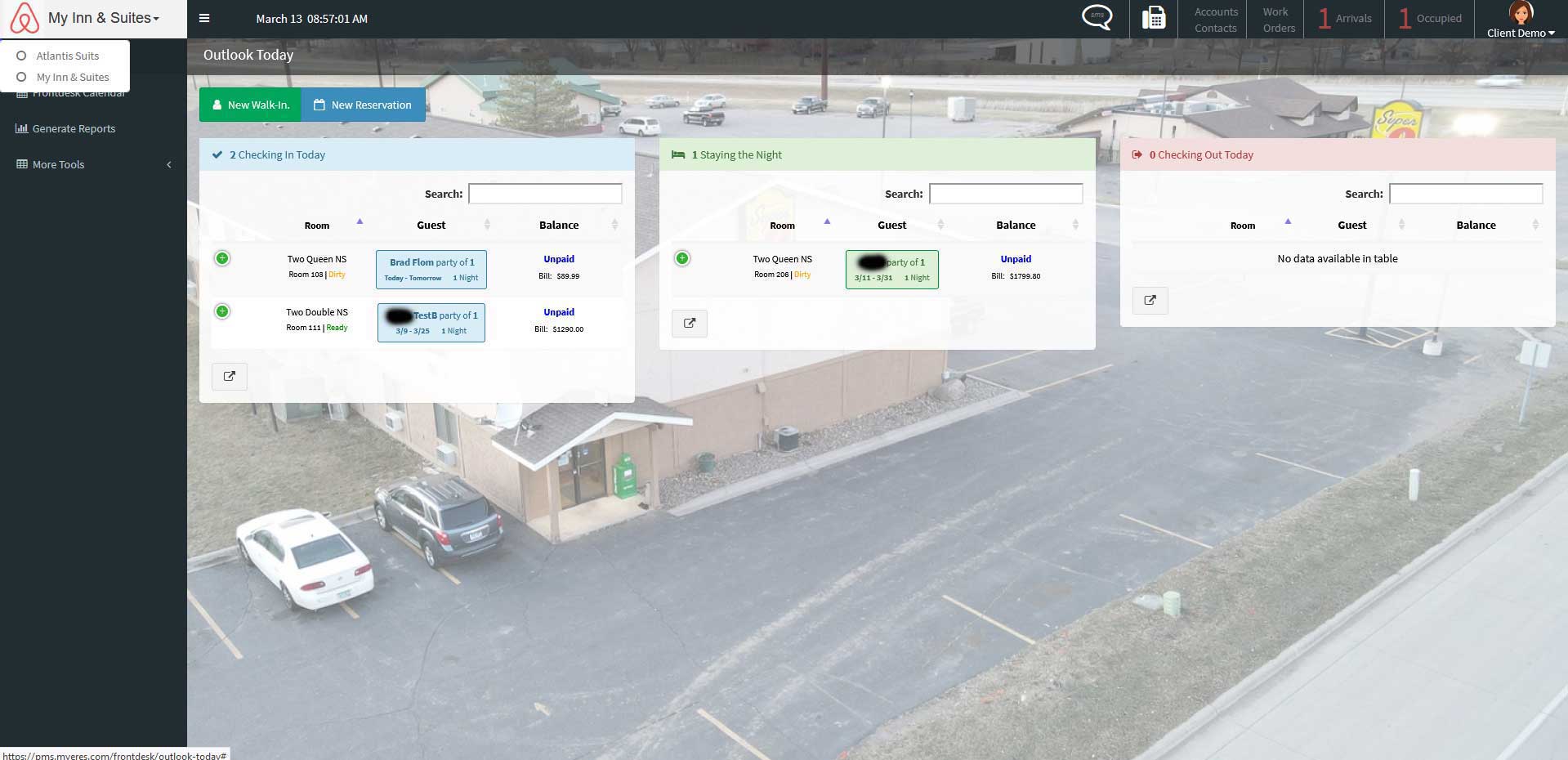Click the checkmark icon of Checking In Today
This screenshot has height=760, width=1568.
click(x=217, y=154)
